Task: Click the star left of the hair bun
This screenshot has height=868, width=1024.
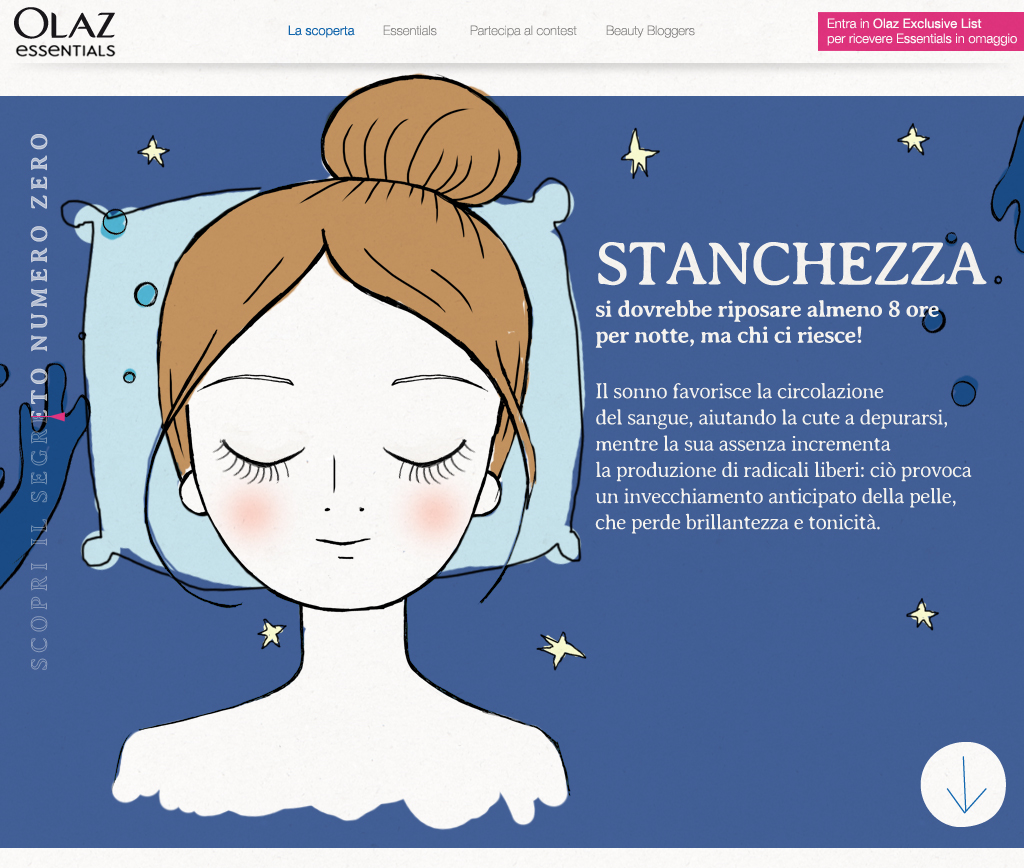Action: (153, 151)
